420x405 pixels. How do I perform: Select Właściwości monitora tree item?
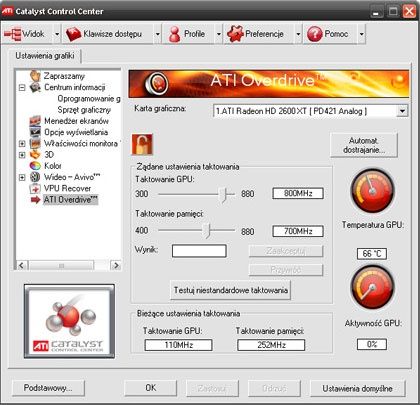click(x=81, y=143)
